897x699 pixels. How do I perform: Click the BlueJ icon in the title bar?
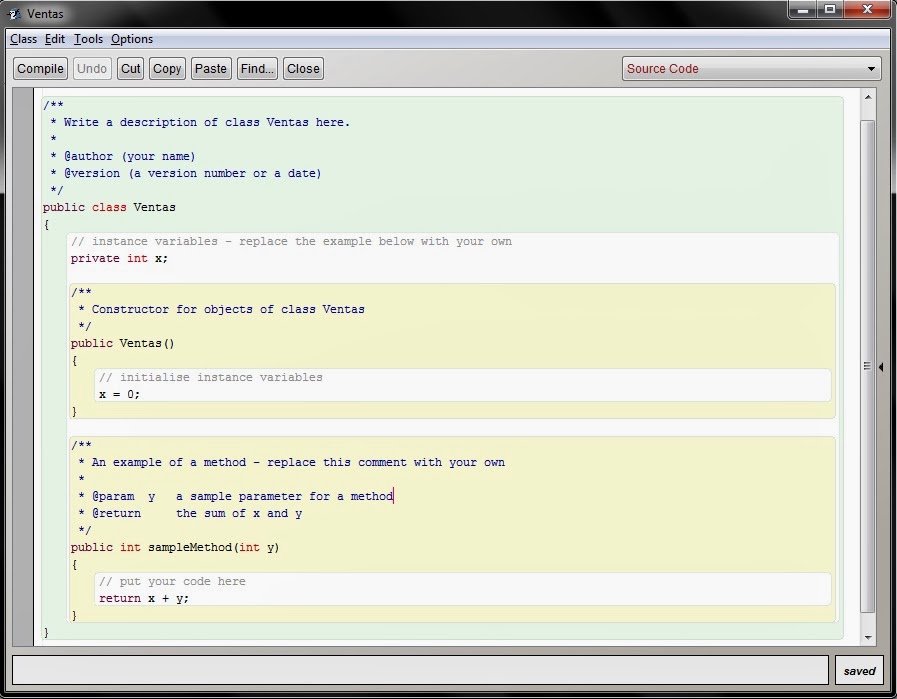(x=14, y=13)
